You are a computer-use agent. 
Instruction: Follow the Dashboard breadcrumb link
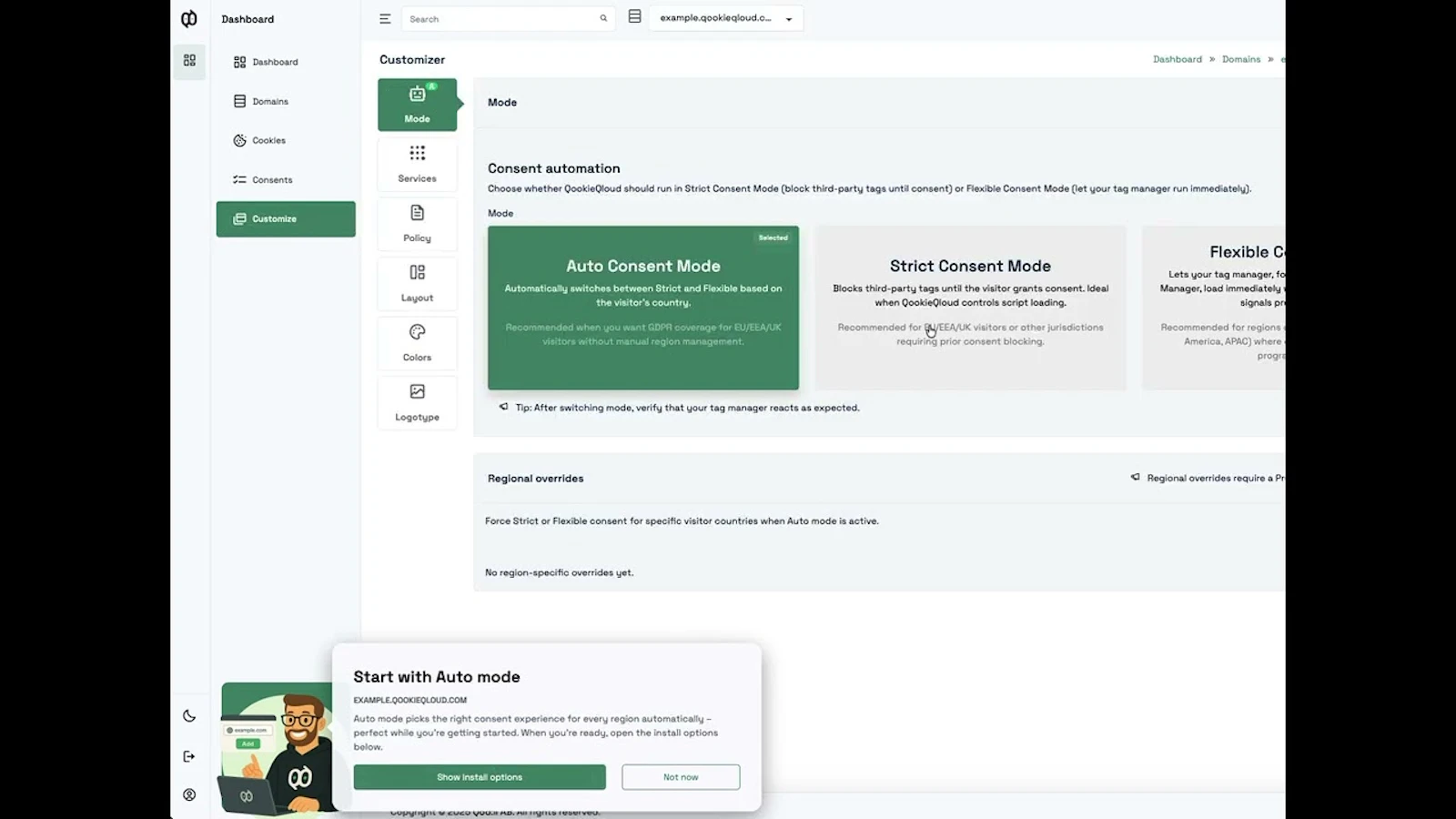1178,59
